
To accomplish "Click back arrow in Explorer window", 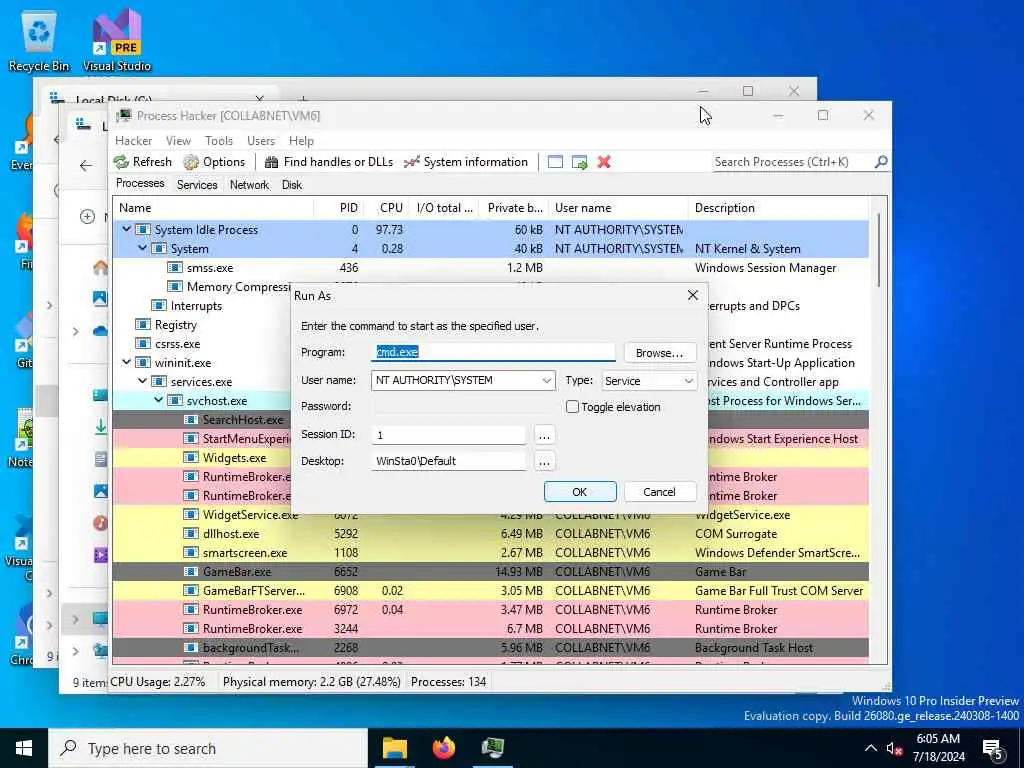I will pyautogui.click(x=86, y=166).
